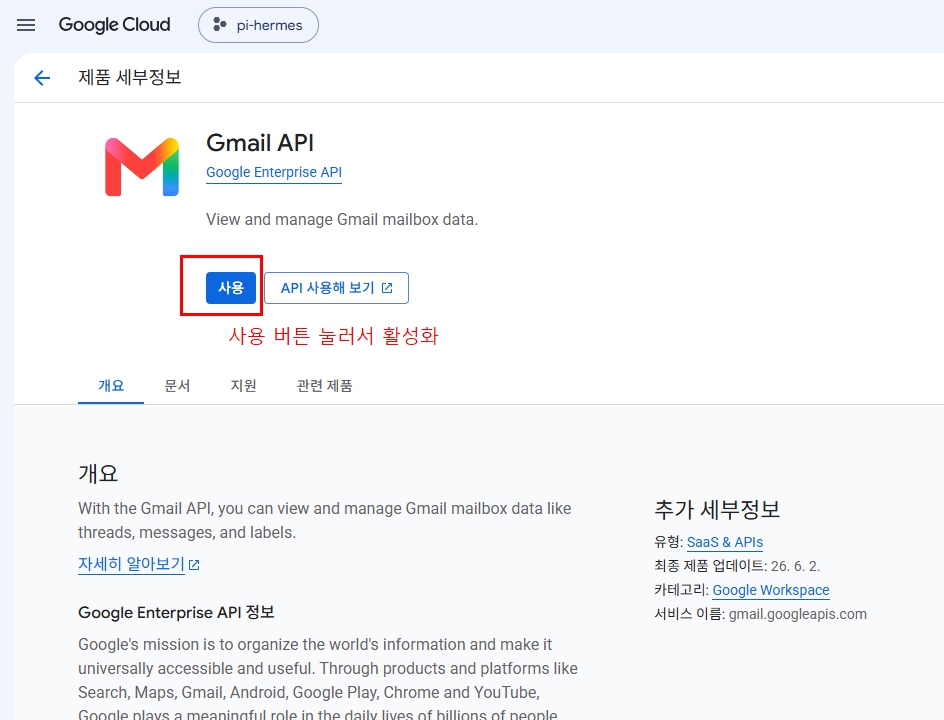Screen dimensions: 944x720
Task: Click the 제품 세부정보 page heading
Action: click(129, 77)
